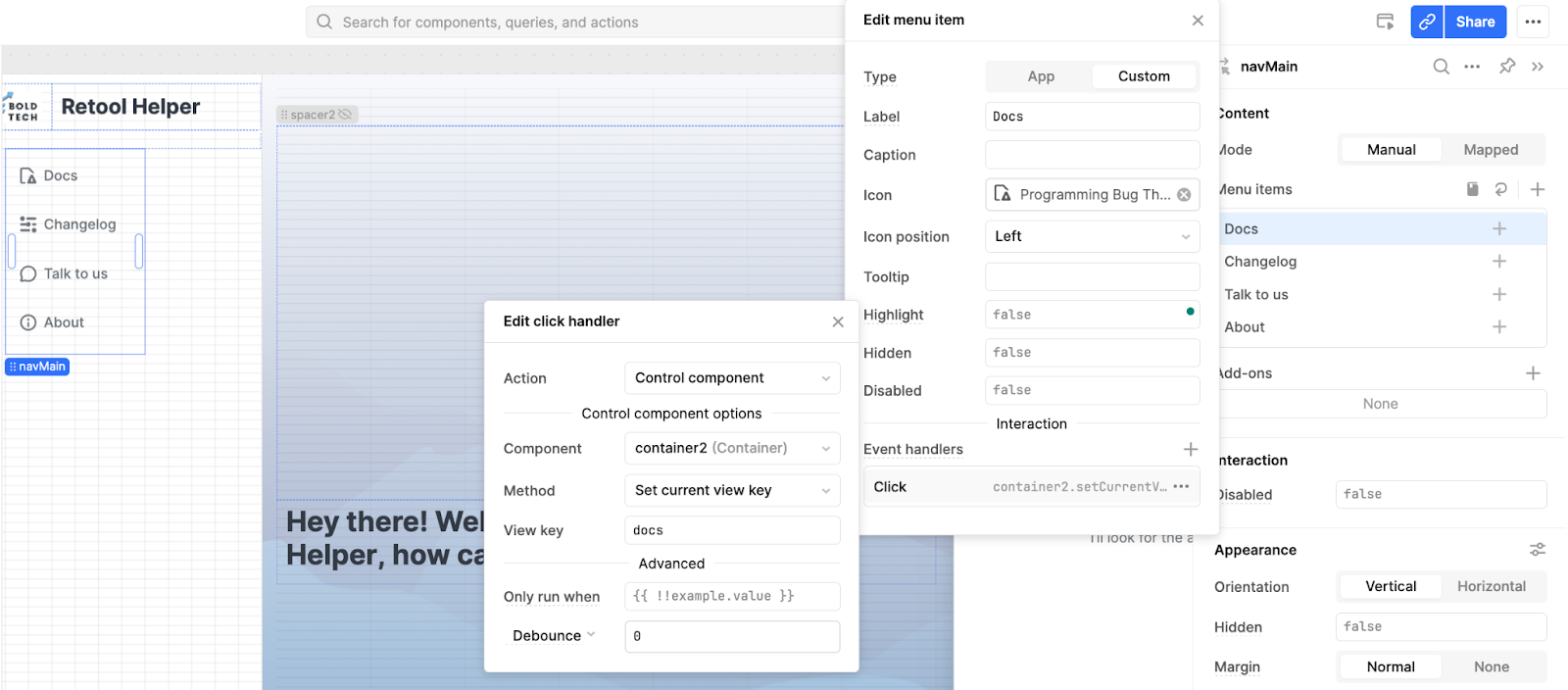Close the Edit menu item panel

1198,21
